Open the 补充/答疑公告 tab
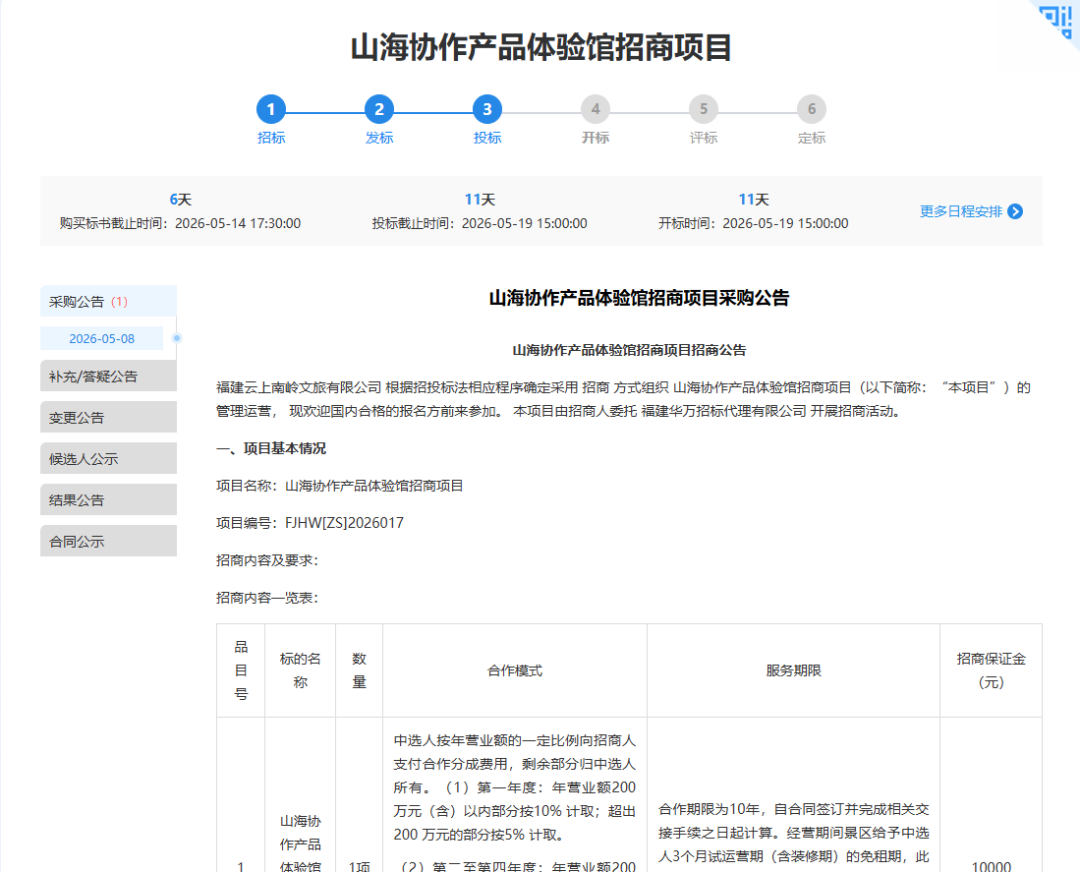1080x872 pixels. click(108, 376)
